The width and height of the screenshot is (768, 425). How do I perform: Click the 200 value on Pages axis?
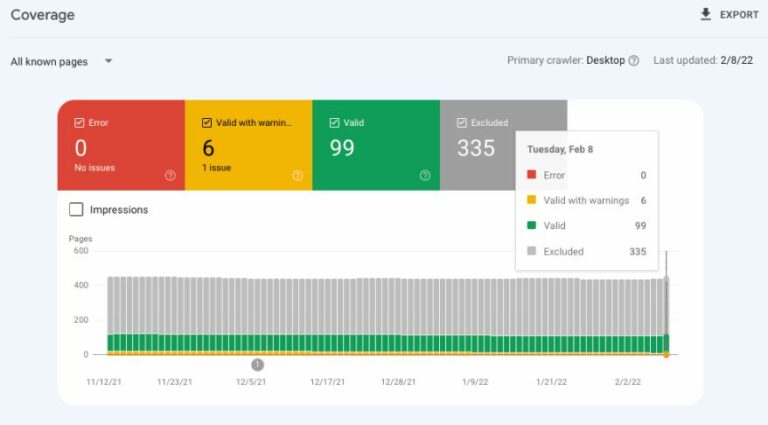(x=81, y=320)
